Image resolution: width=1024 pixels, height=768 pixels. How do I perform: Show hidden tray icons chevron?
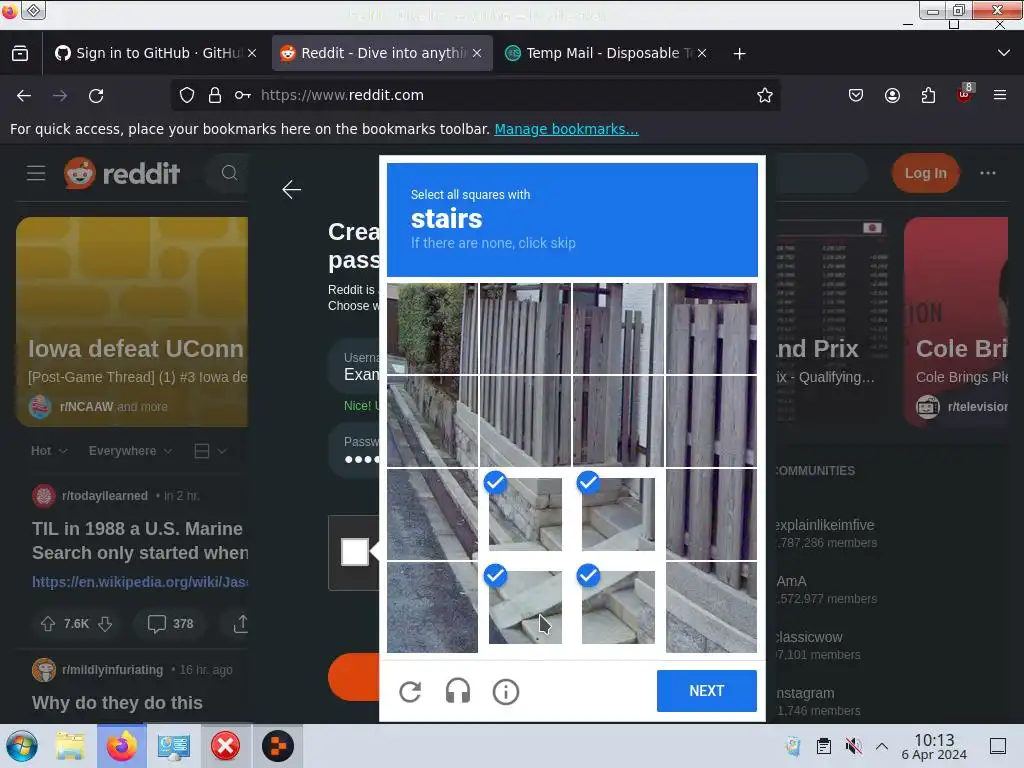tap(882, 746)
